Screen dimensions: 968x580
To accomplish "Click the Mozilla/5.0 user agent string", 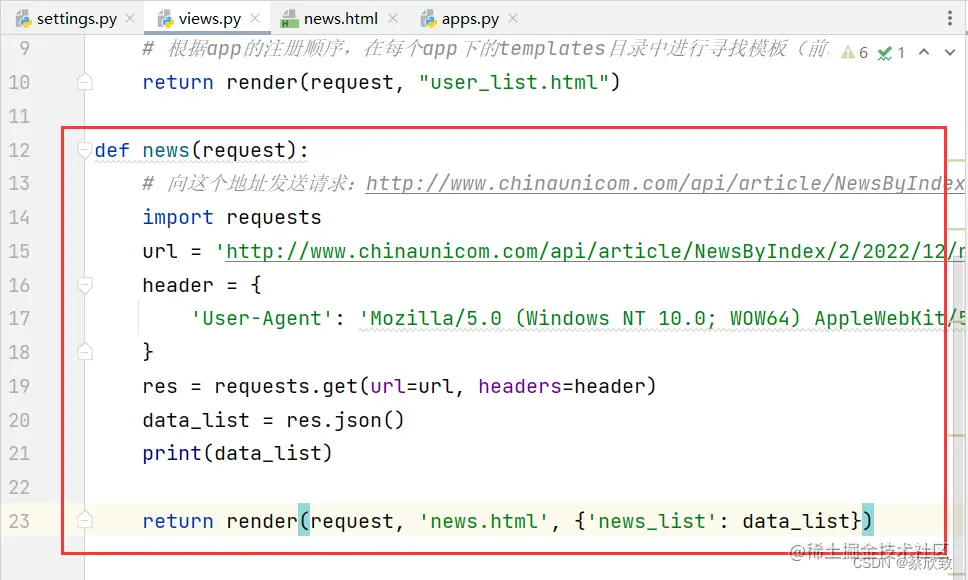I will [662, 318].
